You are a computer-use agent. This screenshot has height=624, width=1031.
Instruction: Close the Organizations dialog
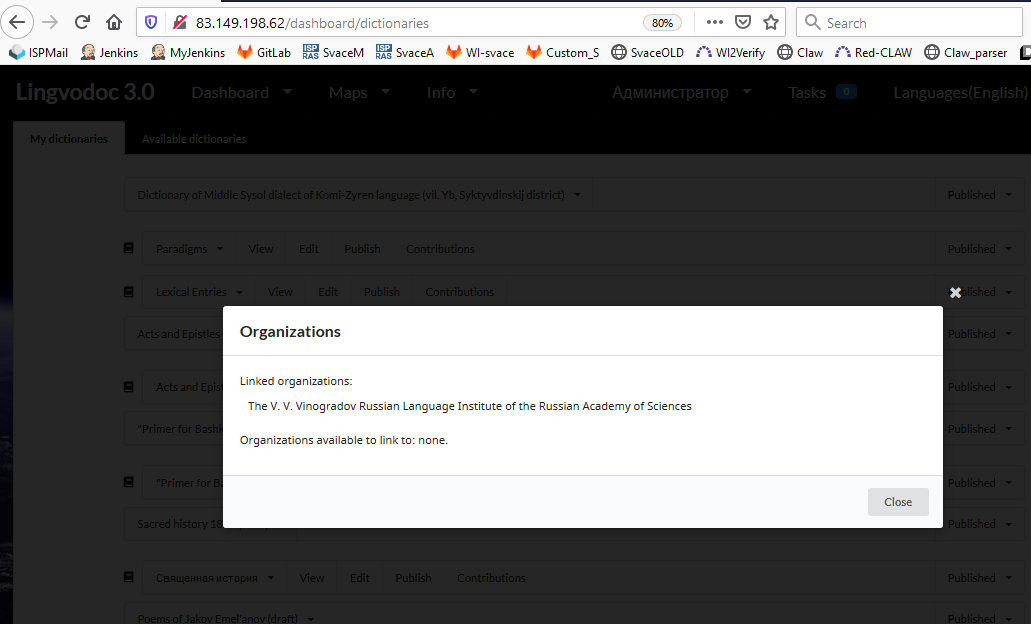pyautogui.click(x=897, y=501)
